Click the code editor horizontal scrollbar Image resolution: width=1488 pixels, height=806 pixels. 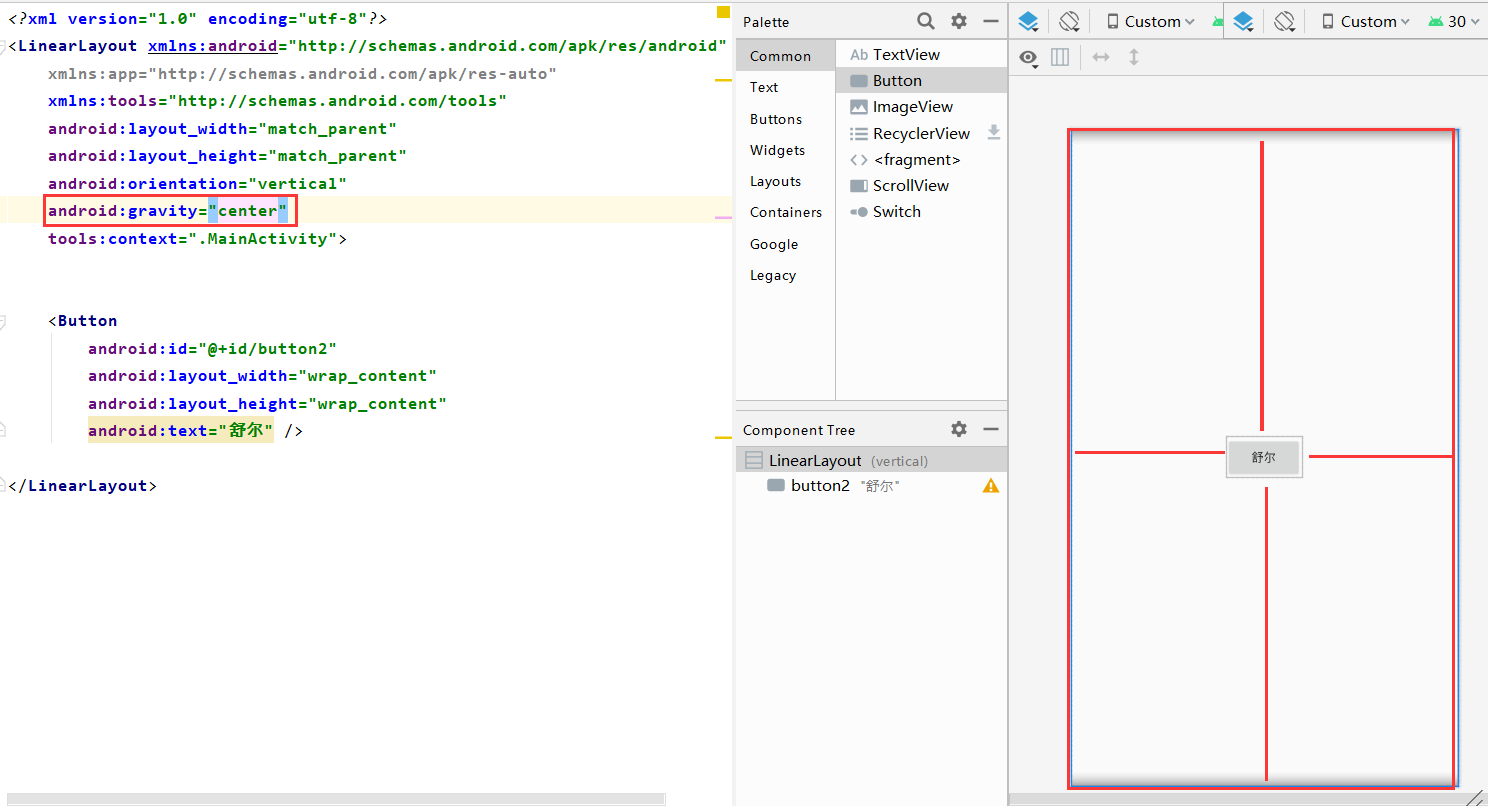(336, 799)
